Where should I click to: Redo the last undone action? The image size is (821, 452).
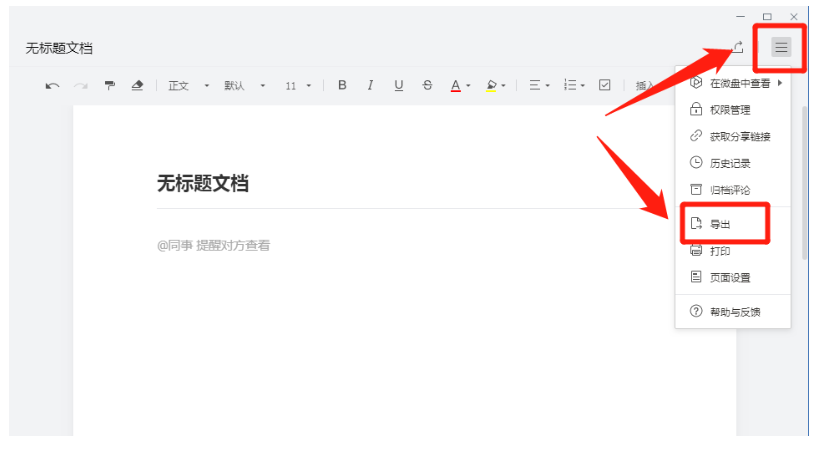81,85
